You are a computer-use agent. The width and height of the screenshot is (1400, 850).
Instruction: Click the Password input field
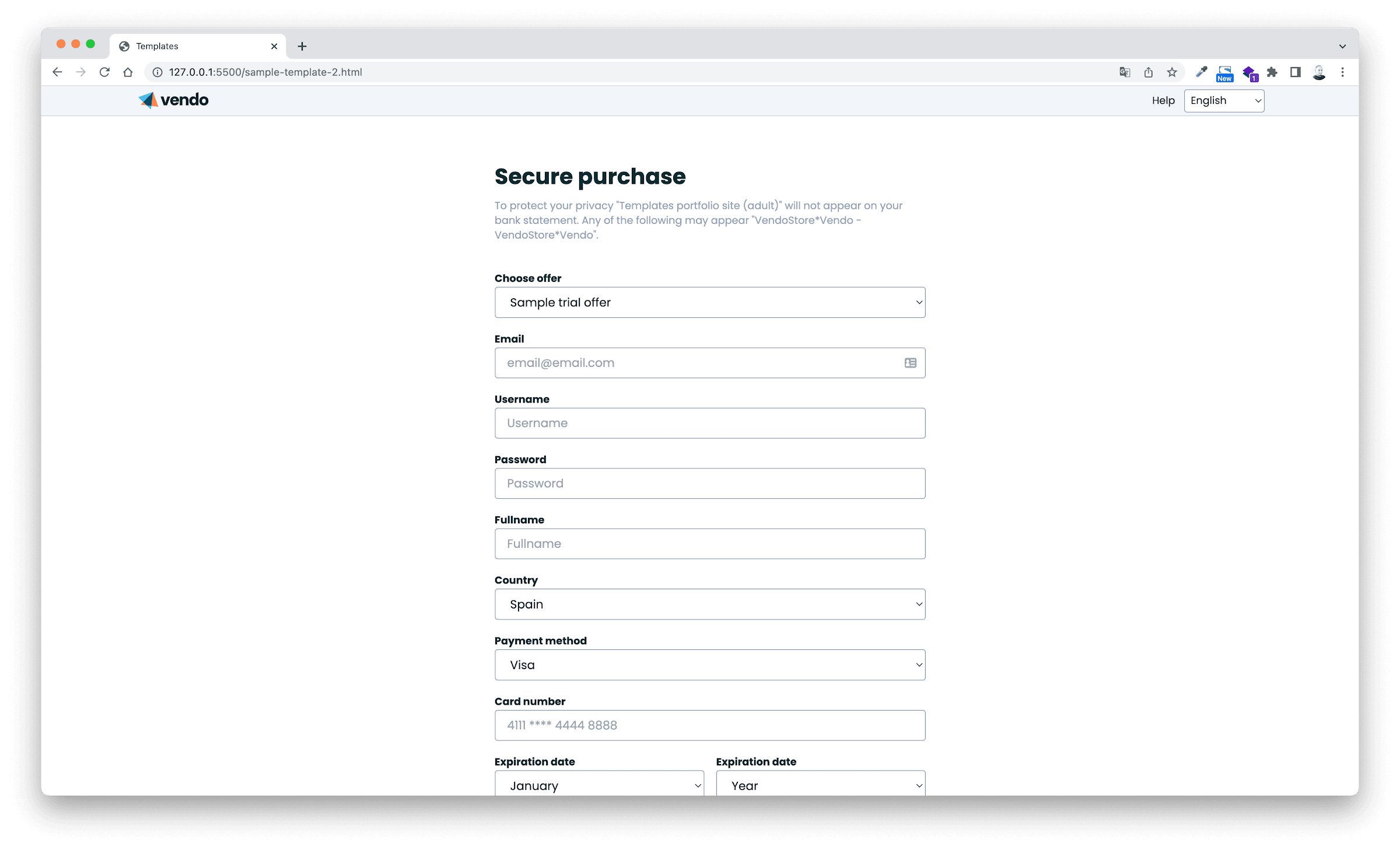pos(710,483)
